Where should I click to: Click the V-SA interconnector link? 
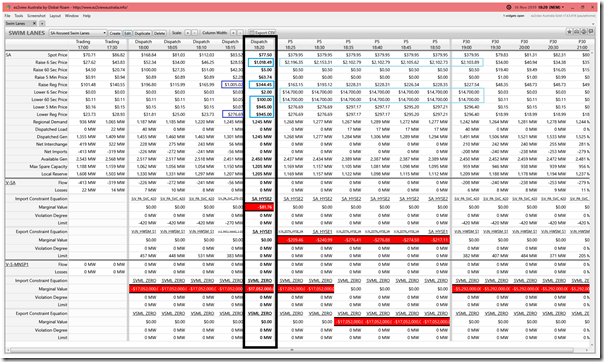coord(10,183)
